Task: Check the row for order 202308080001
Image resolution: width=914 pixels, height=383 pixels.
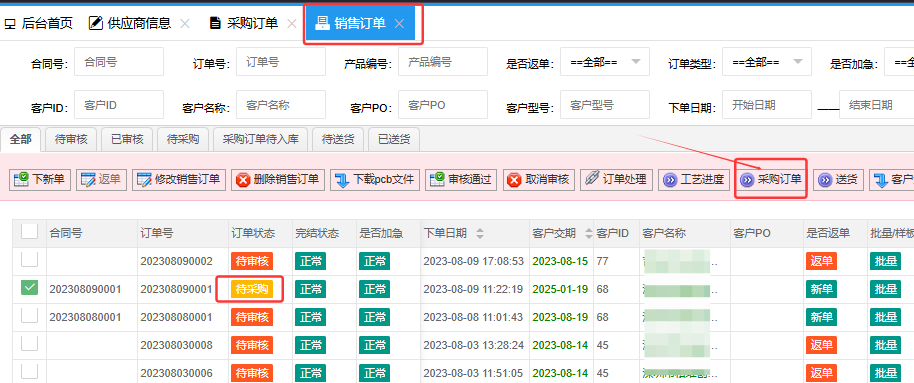Action: pyautogui.click(x=29, y=315)
